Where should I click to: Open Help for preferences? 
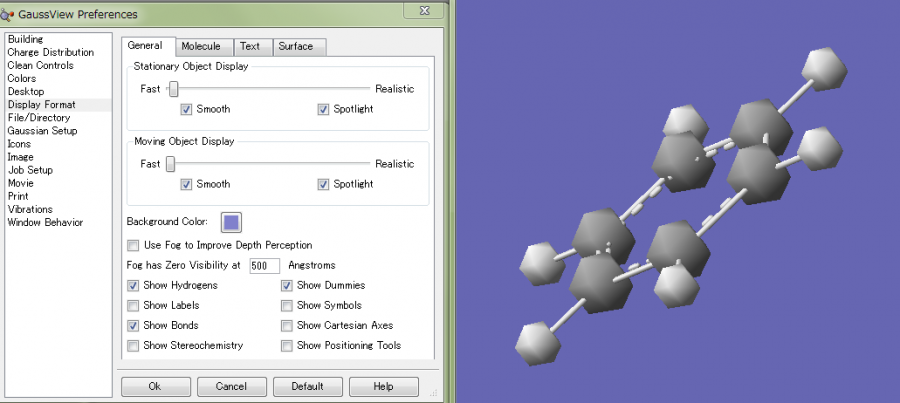(x=383, y=387)
